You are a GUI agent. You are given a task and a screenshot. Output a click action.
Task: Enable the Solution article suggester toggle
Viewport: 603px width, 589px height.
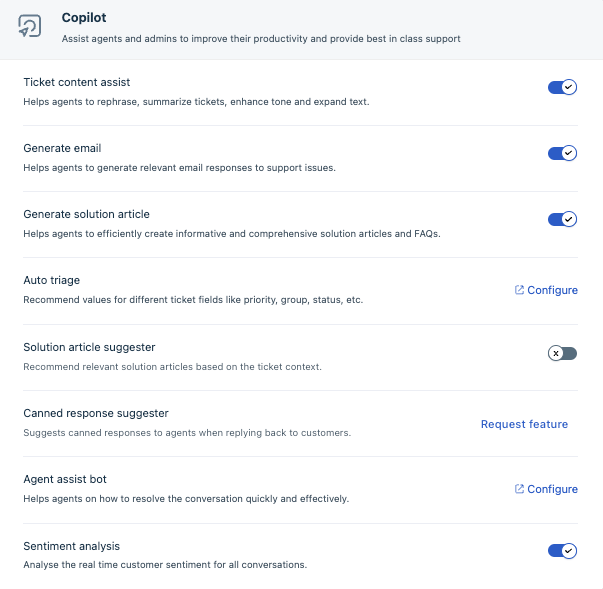[x=562, y=353]
